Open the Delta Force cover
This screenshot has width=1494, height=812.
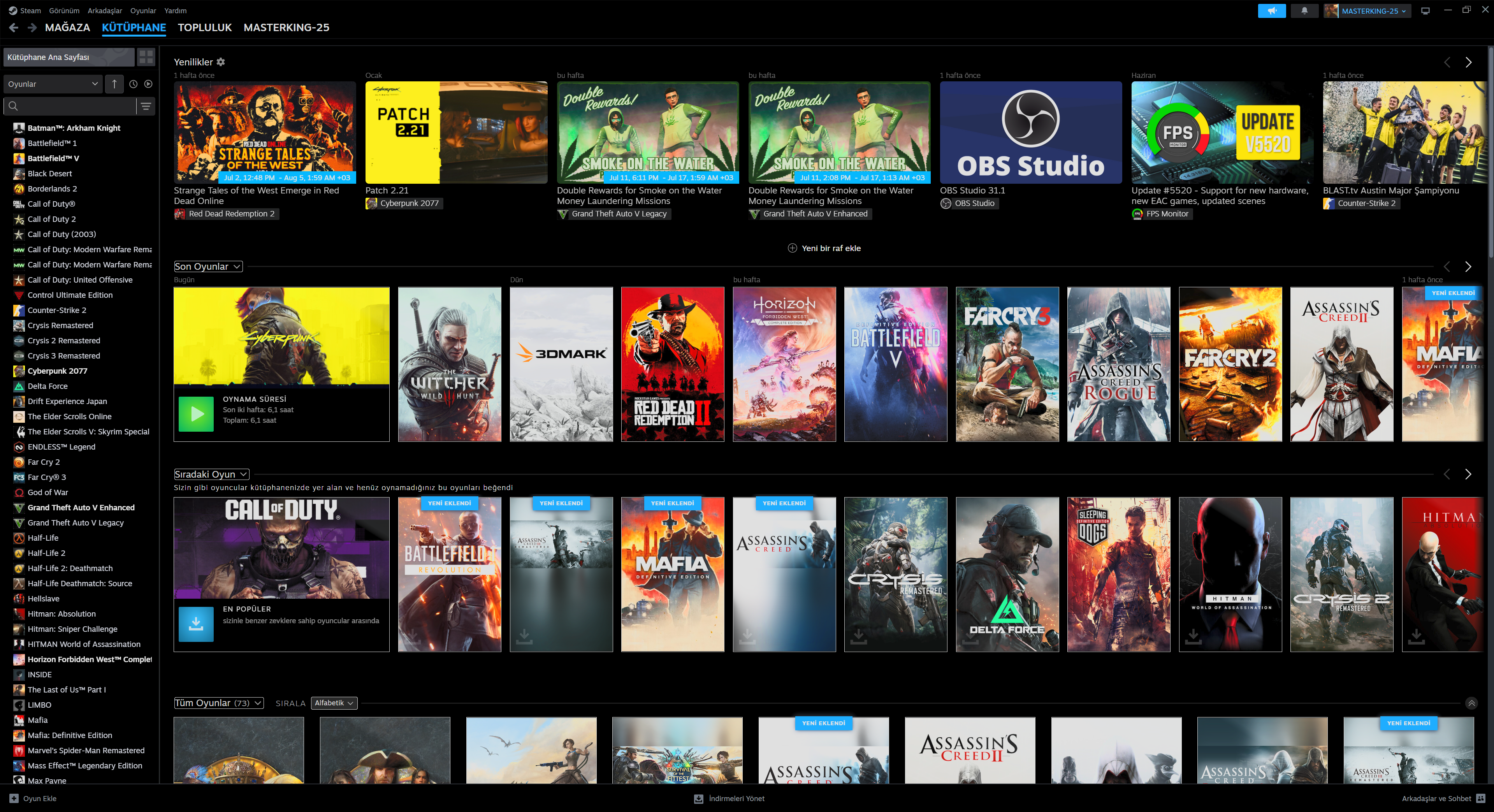tap(1007, 574)
